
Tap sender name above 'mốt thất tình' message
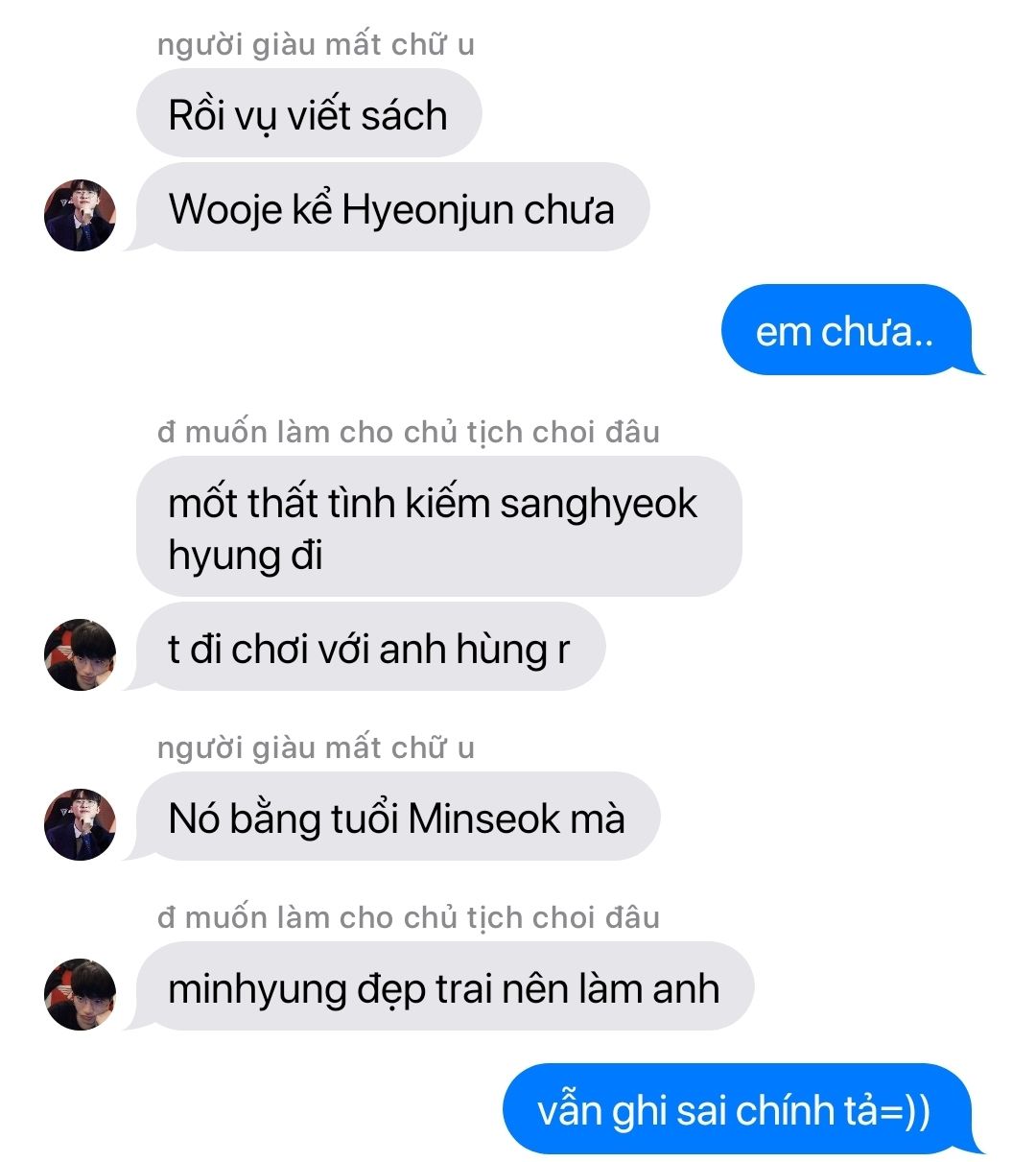pyautogui.click(x=409, y=433)
